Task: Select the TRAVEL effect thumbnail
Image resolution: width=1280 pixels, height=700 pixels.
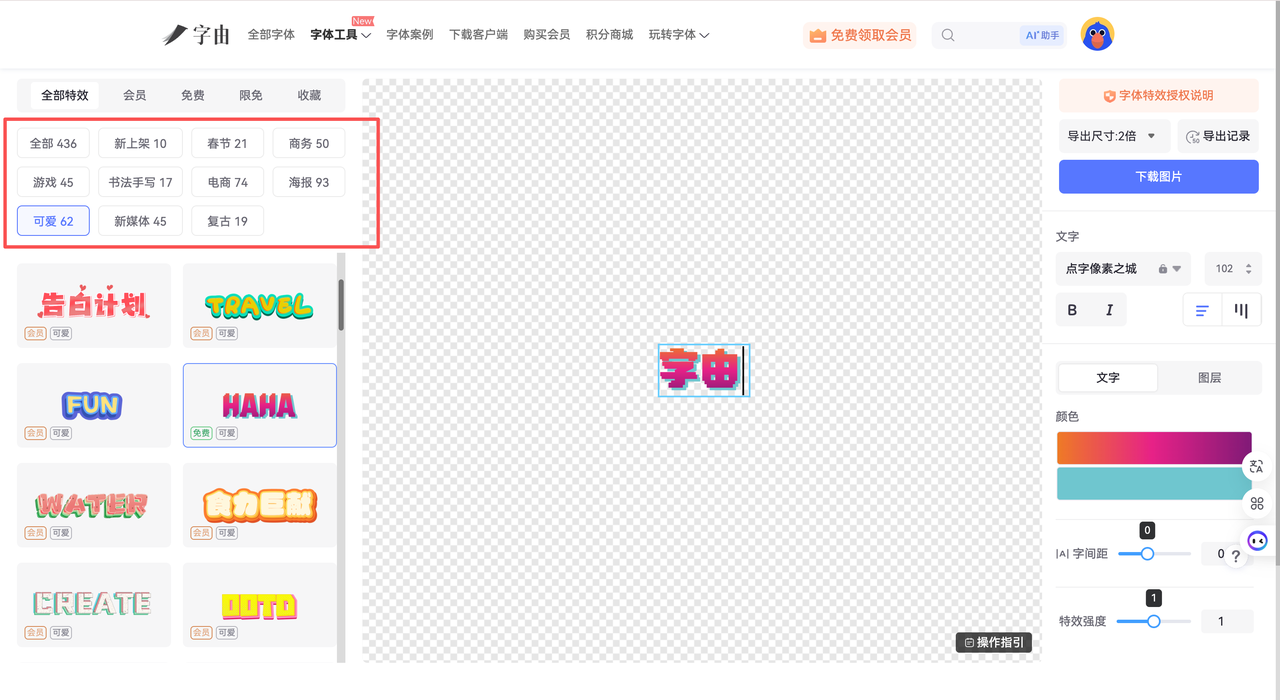Action: pos(259,305)
